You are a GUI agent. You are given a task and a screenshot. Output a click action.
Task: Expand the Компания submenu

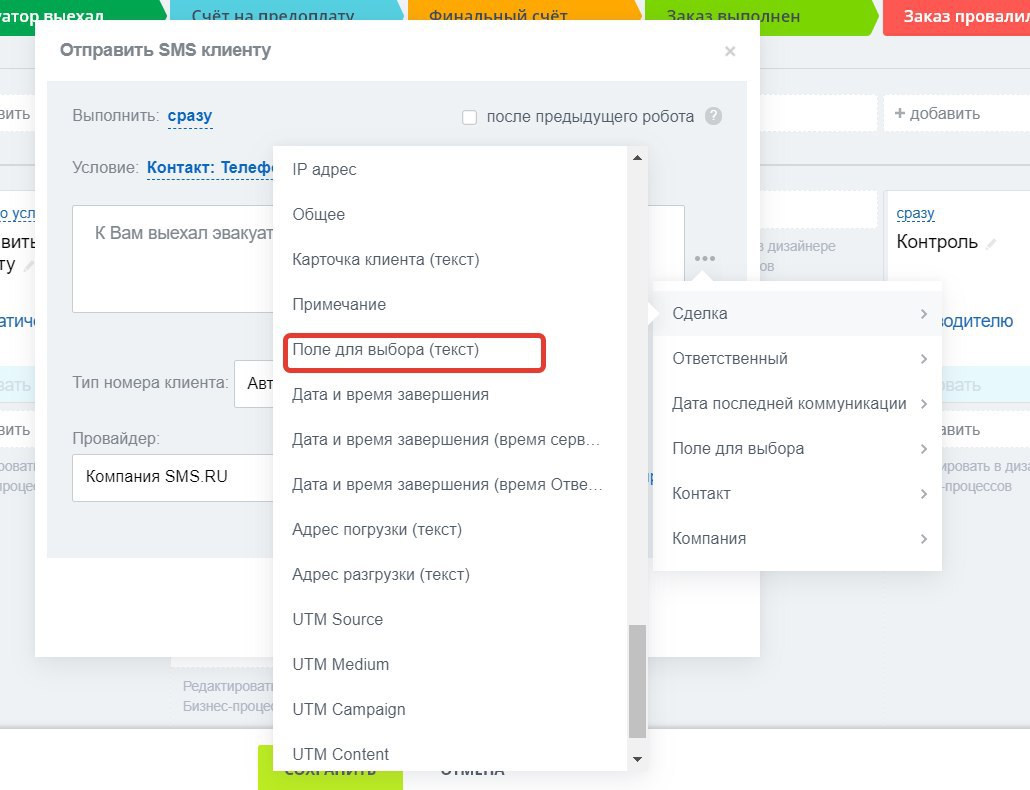tap(797, 538)
